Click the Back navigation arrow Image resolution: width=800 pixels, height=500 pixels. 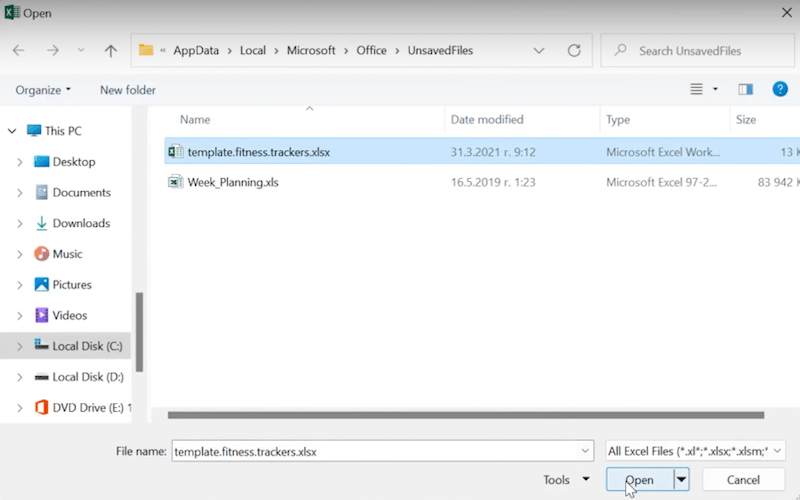(18, 51)
